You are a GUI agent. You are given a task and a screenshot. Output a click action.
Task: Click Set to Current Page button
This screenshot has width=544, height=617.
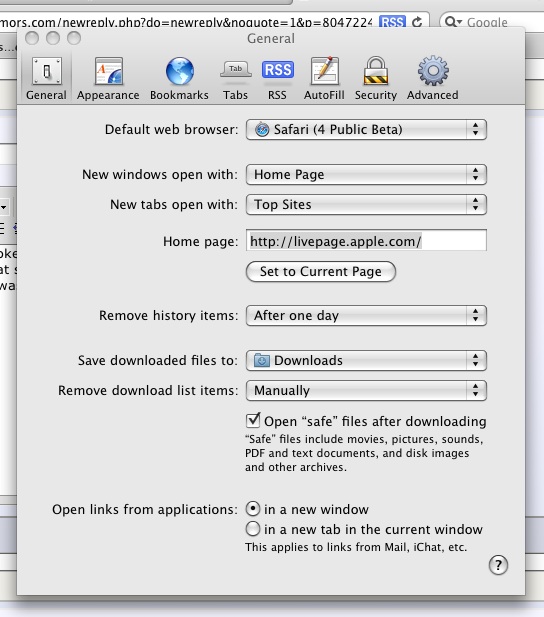coord(321,272)
